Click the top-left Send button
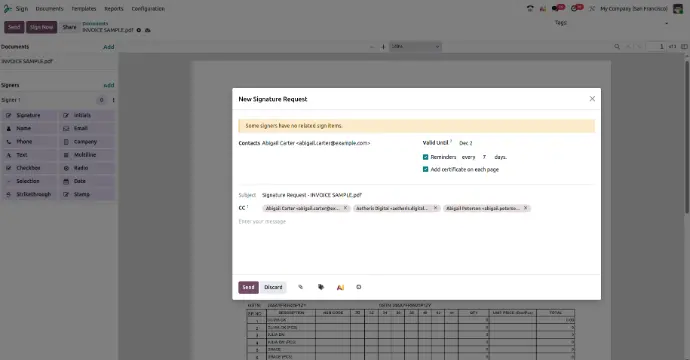This screenshot has width=690, height=360. coord(14,27)
